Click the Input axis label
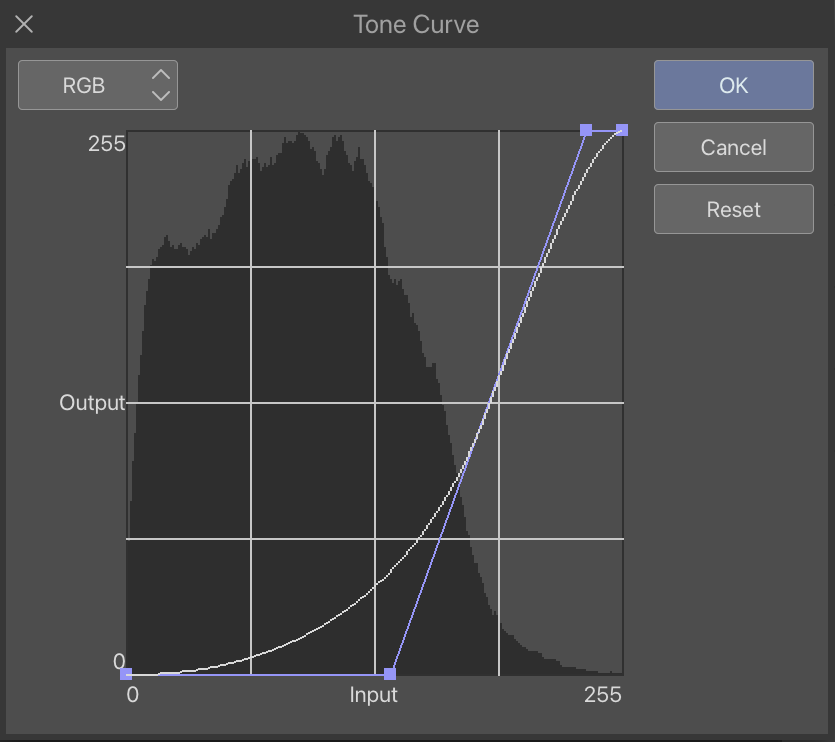This screenshot has width=835, height=742. 374,695
